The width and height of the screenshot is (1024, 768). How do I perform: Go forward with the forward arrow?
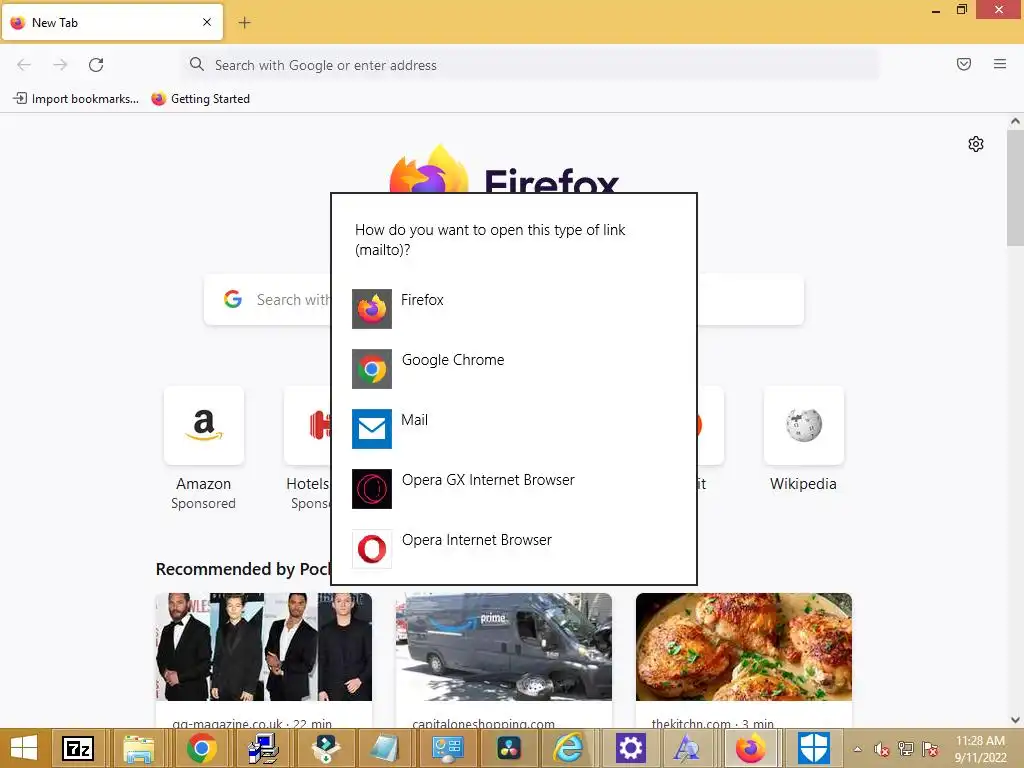click(60, 65)
